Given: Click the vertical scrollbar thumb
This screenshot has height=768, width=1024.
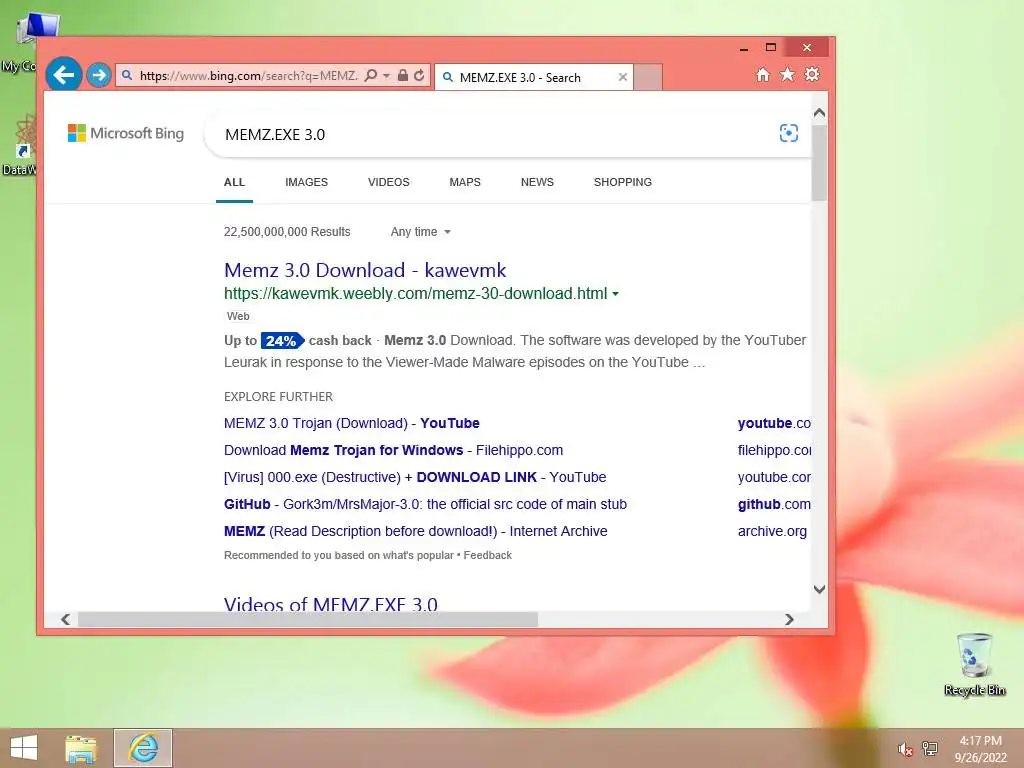Looking at the screenshot, I should (820, 163).
